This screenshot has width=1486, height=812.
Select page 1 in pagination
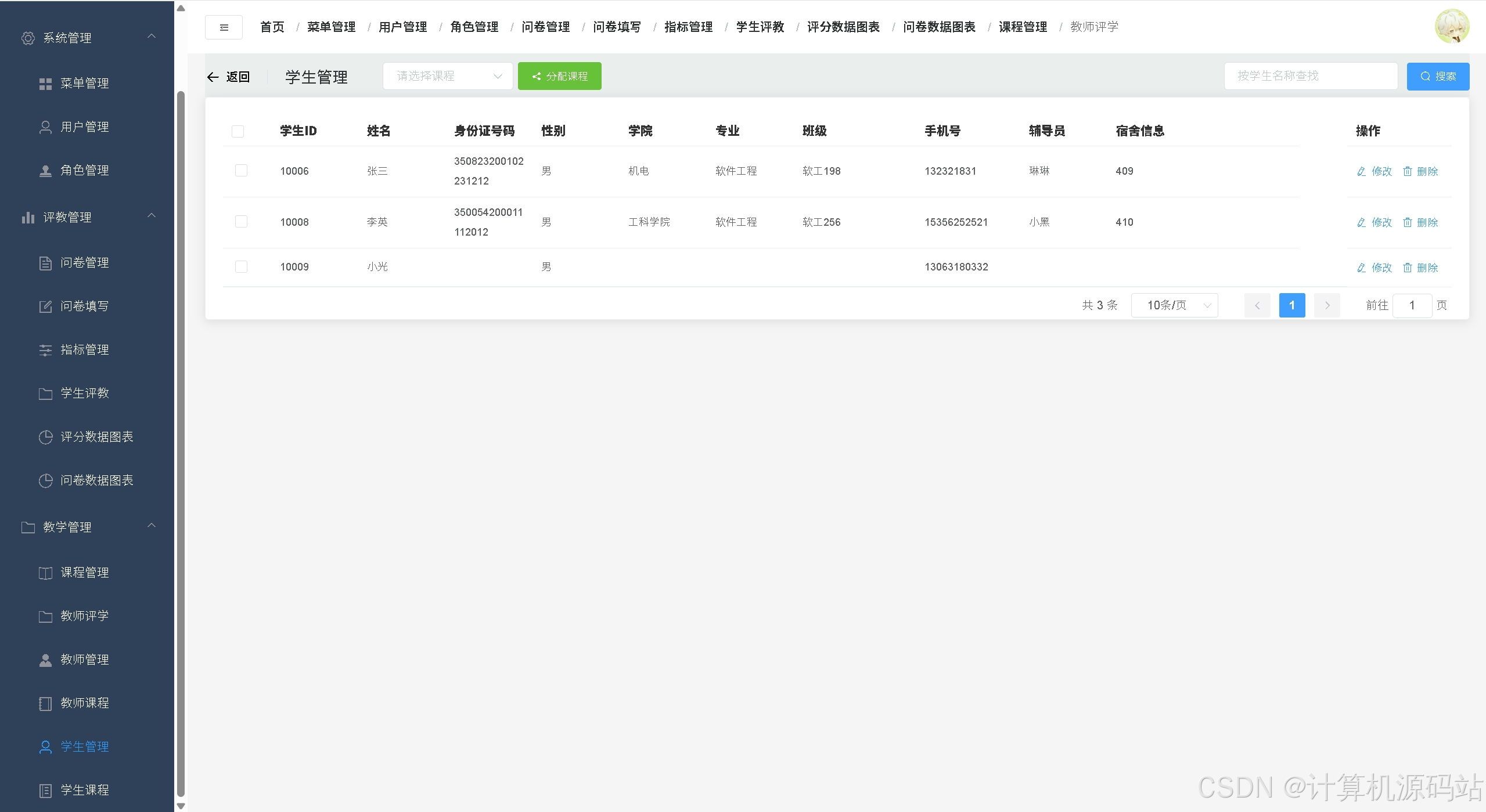pyautogui.click(x=1292, y=305)
